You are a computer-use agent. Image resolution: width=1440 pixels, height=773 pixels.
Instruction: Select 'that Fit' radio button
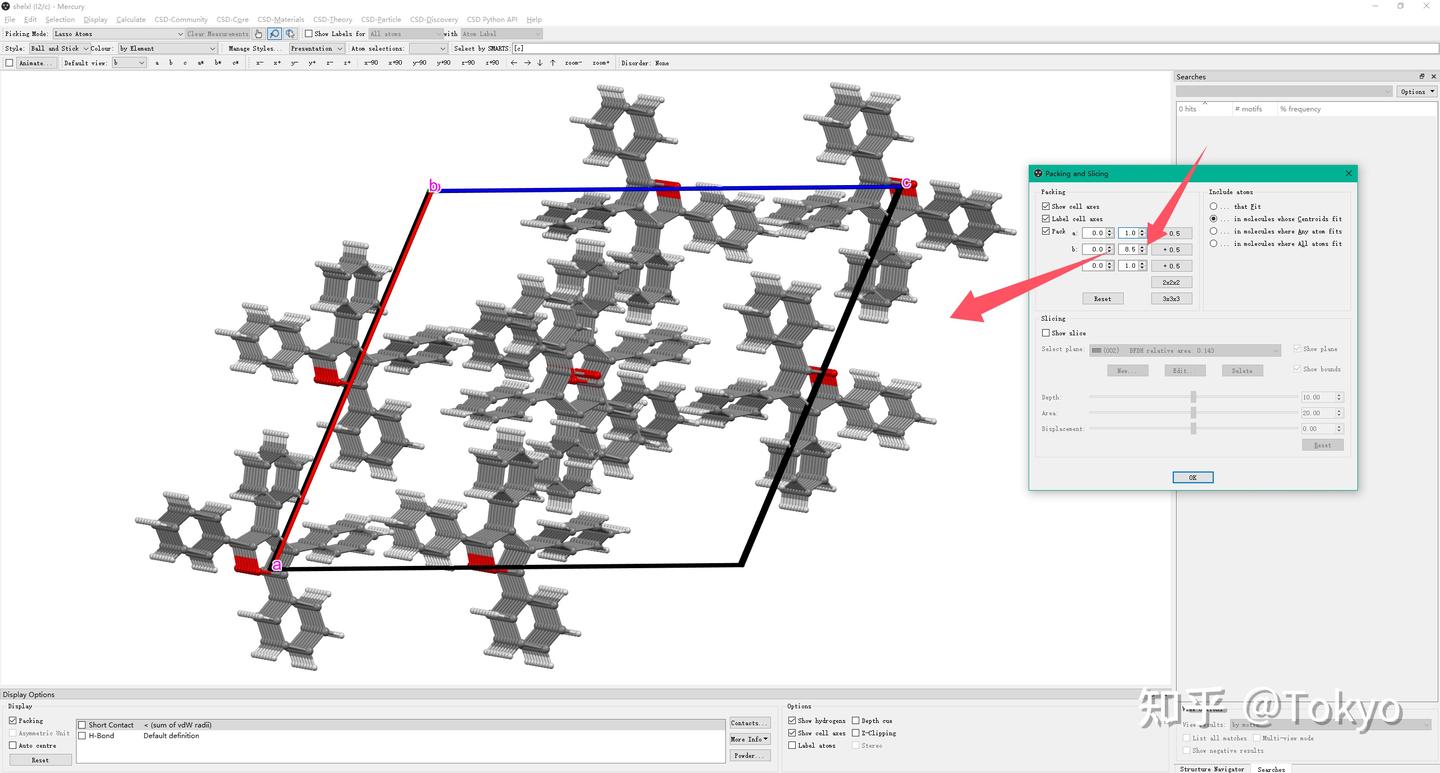pos(1213,206)
